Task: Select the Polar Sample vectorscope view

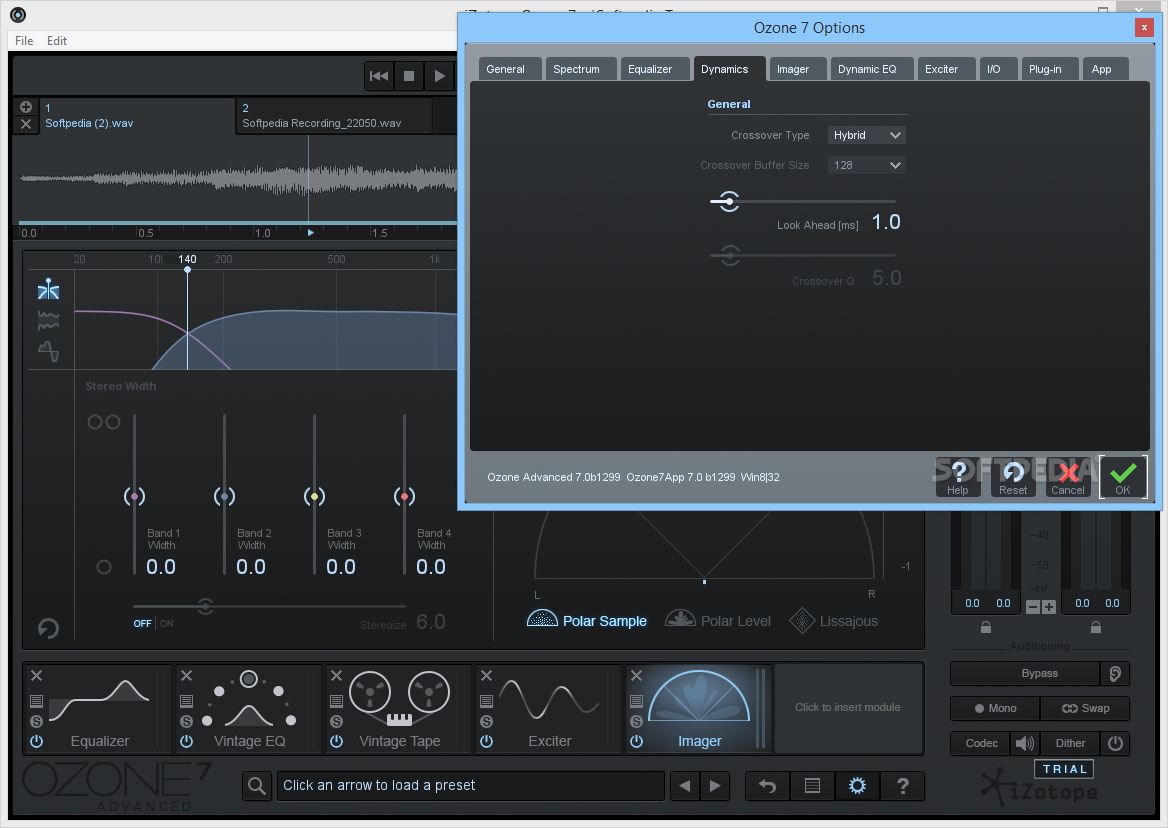Action: pos(587,620)
